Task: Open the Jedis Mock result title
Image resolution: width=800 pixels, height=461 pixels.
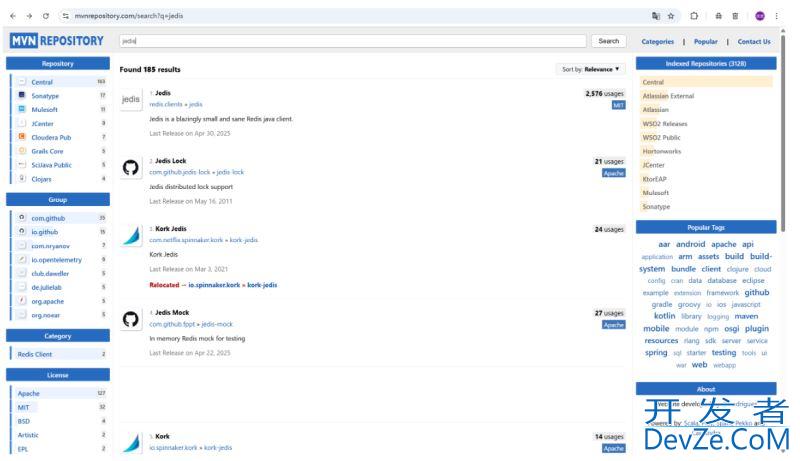Action: click(172, 312)
